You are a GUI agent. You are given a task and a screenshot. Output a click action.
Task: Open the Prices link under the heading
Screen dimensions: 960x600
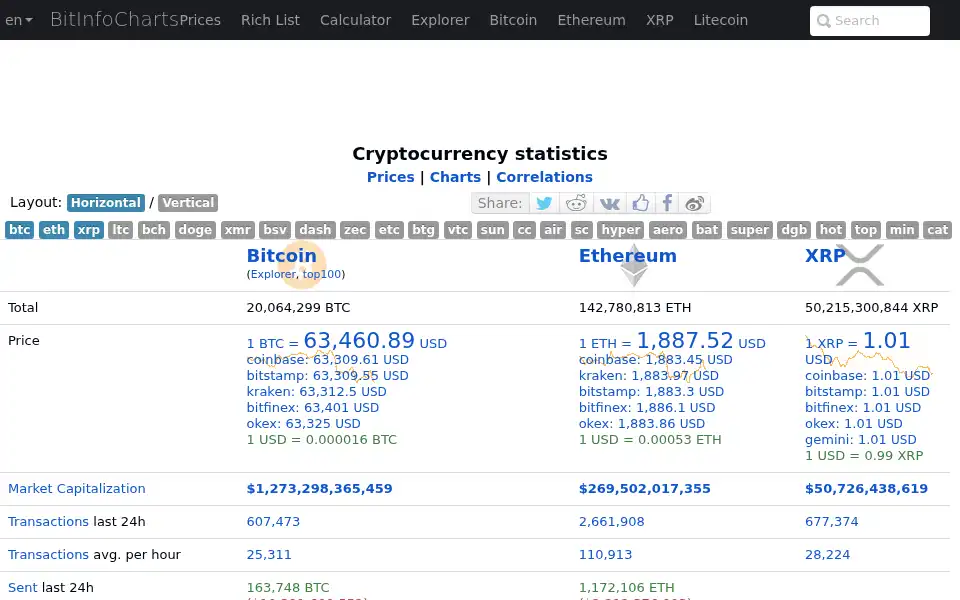391,177
